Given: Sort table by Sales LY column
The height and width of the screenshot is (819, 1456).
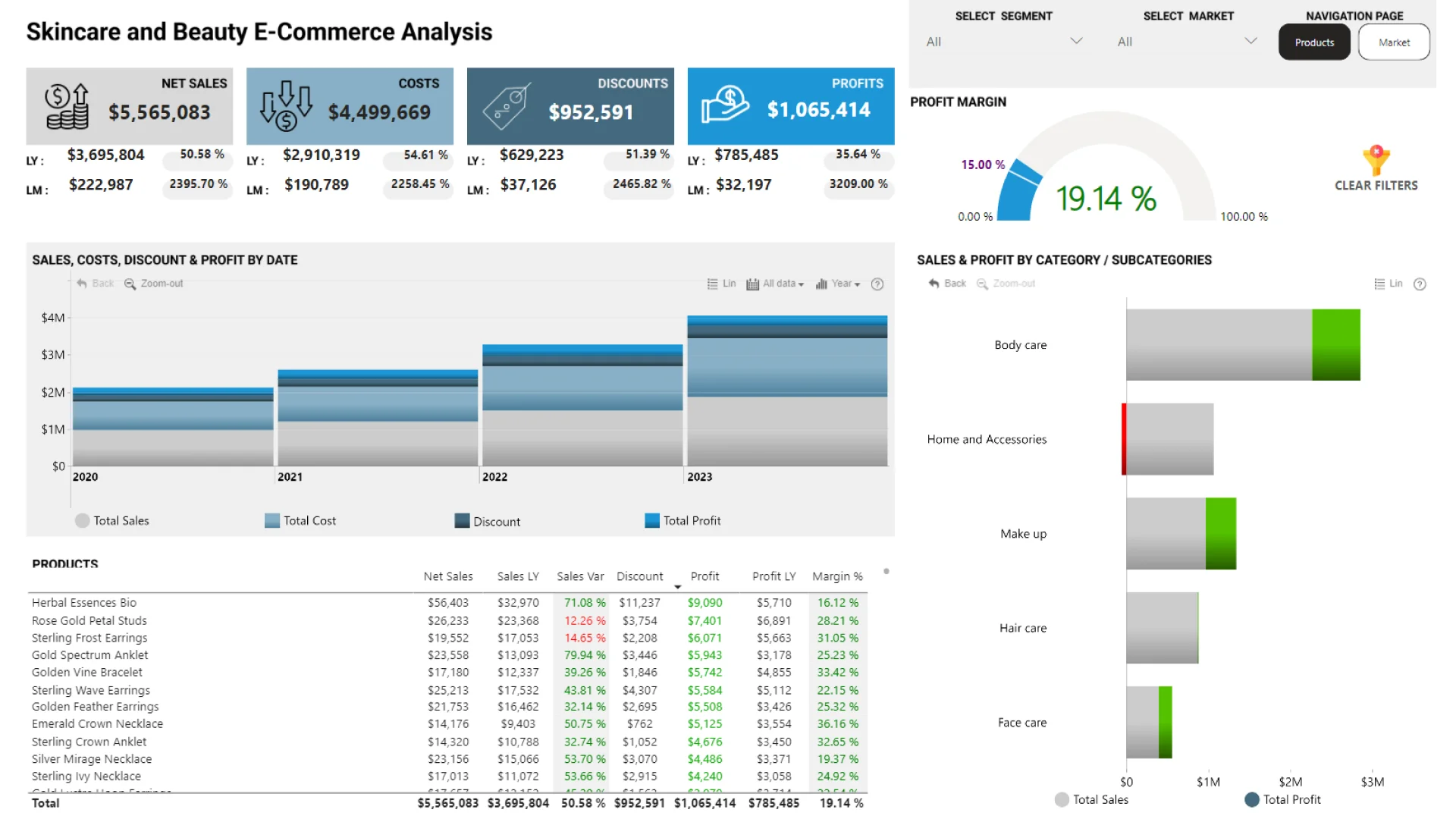Looking at the screenshot, I should (x=518, y=577).
